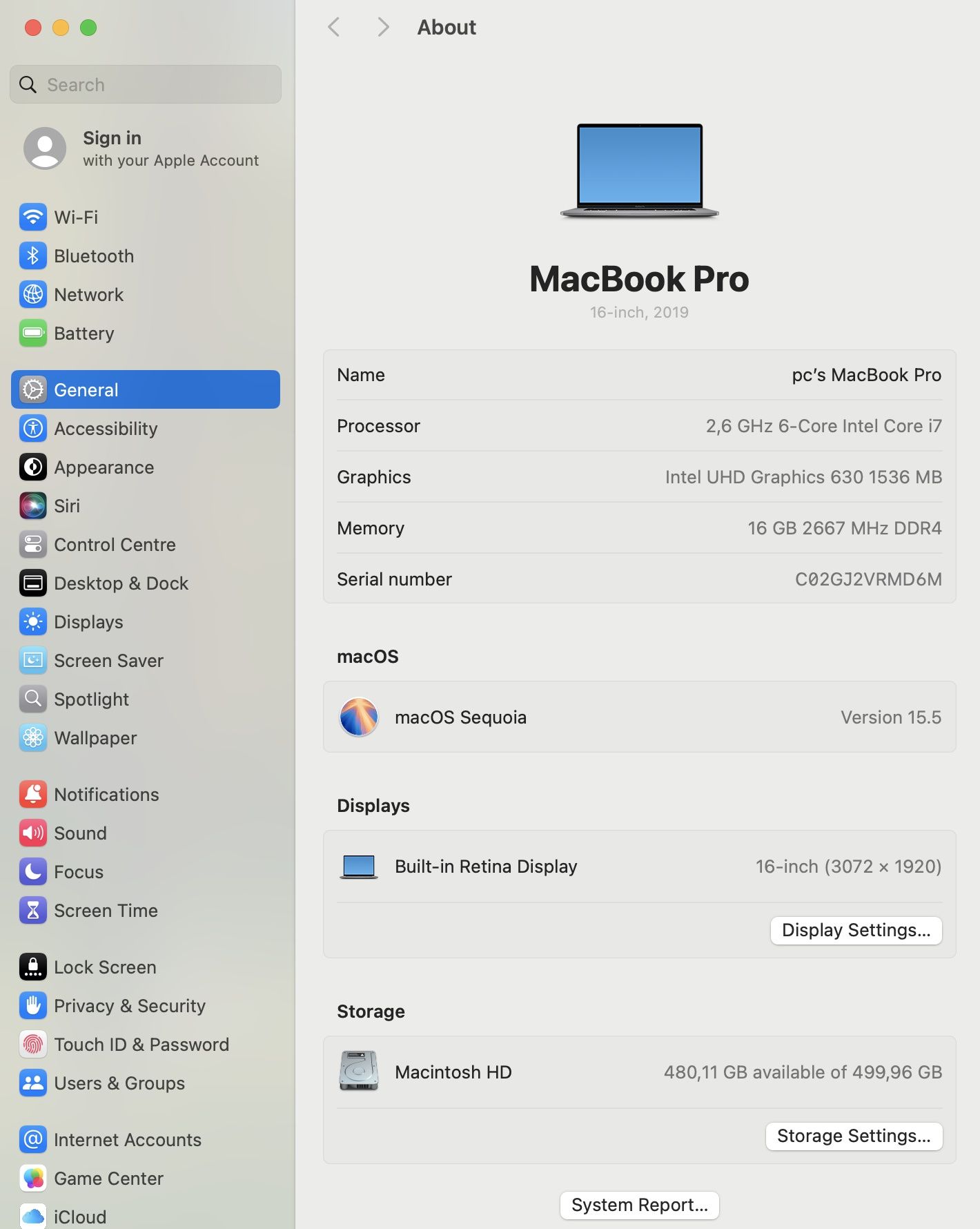Open Display Settings button
The height and width of the screenshot is (1229, 980).
click(856, 930)
